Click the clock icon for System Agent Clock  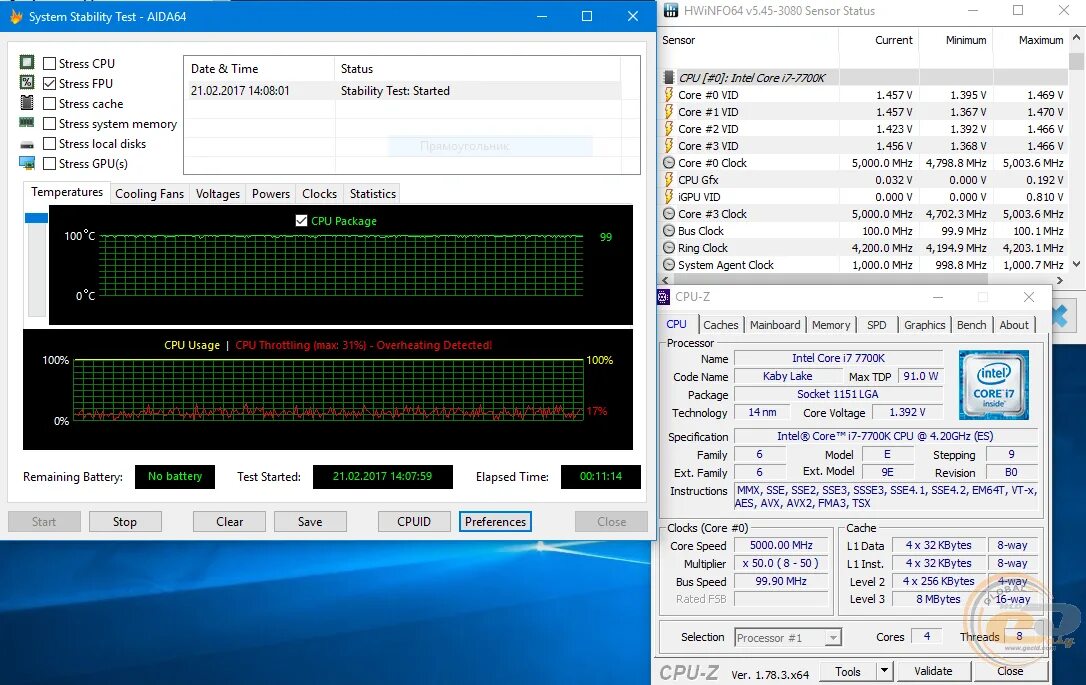[668, 265]
